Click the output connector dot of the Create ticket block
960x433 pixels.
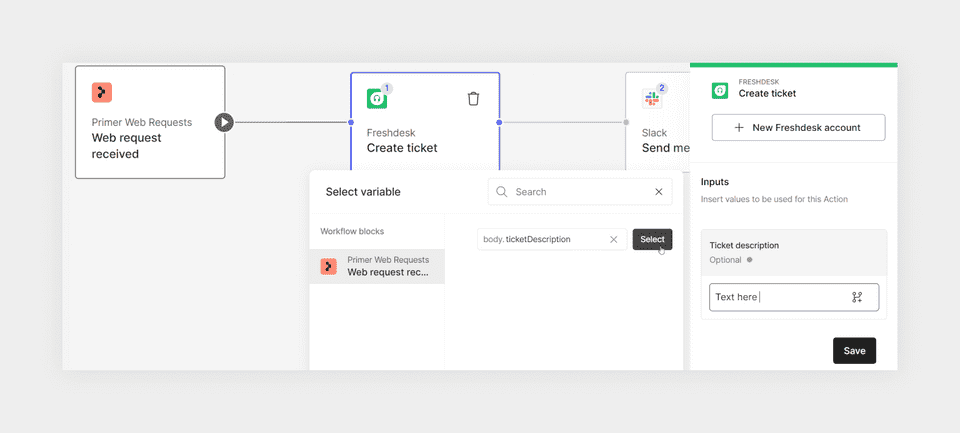click(499, 122)
